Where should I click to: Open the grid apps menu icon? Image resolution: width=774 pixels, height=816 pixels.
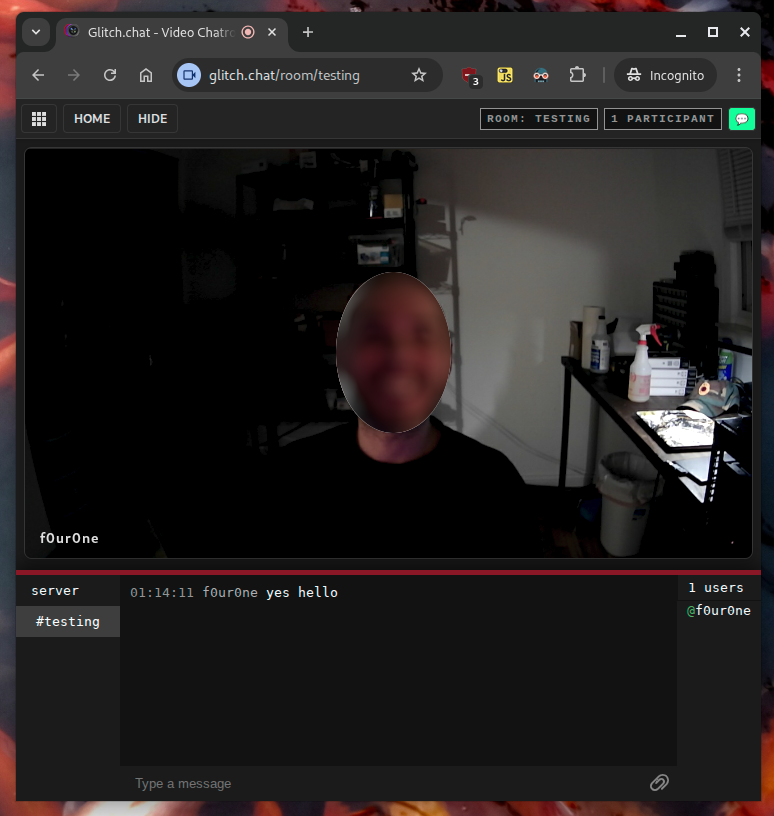point(39,119)
